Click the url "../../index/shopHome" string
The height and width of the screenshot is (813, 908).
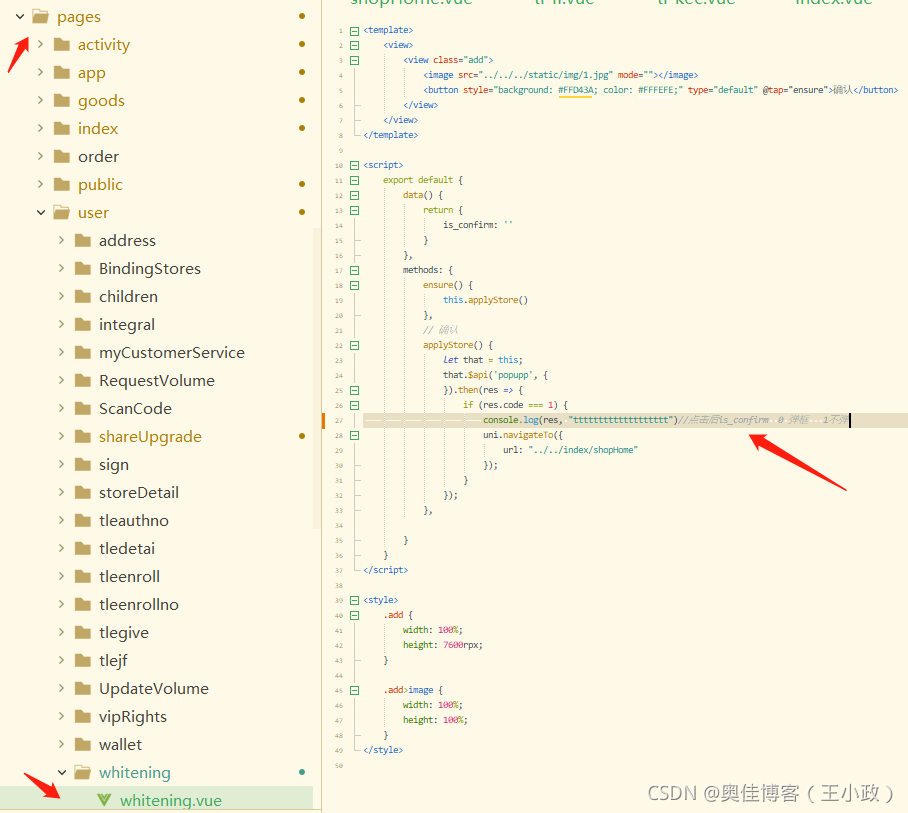tap(583, 450)
